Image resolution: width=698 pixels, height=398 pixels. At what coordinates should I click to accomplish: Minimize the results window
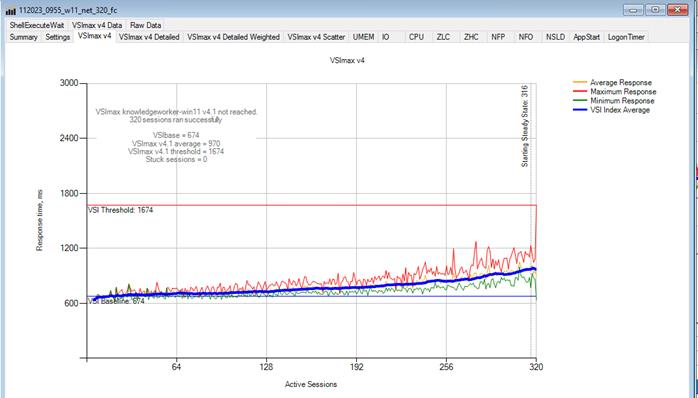point(633,9)
